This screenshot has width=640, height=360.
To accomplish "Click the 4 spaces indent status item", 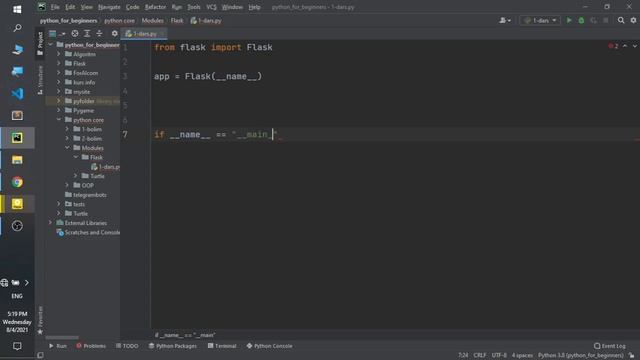I will (522, 356).
